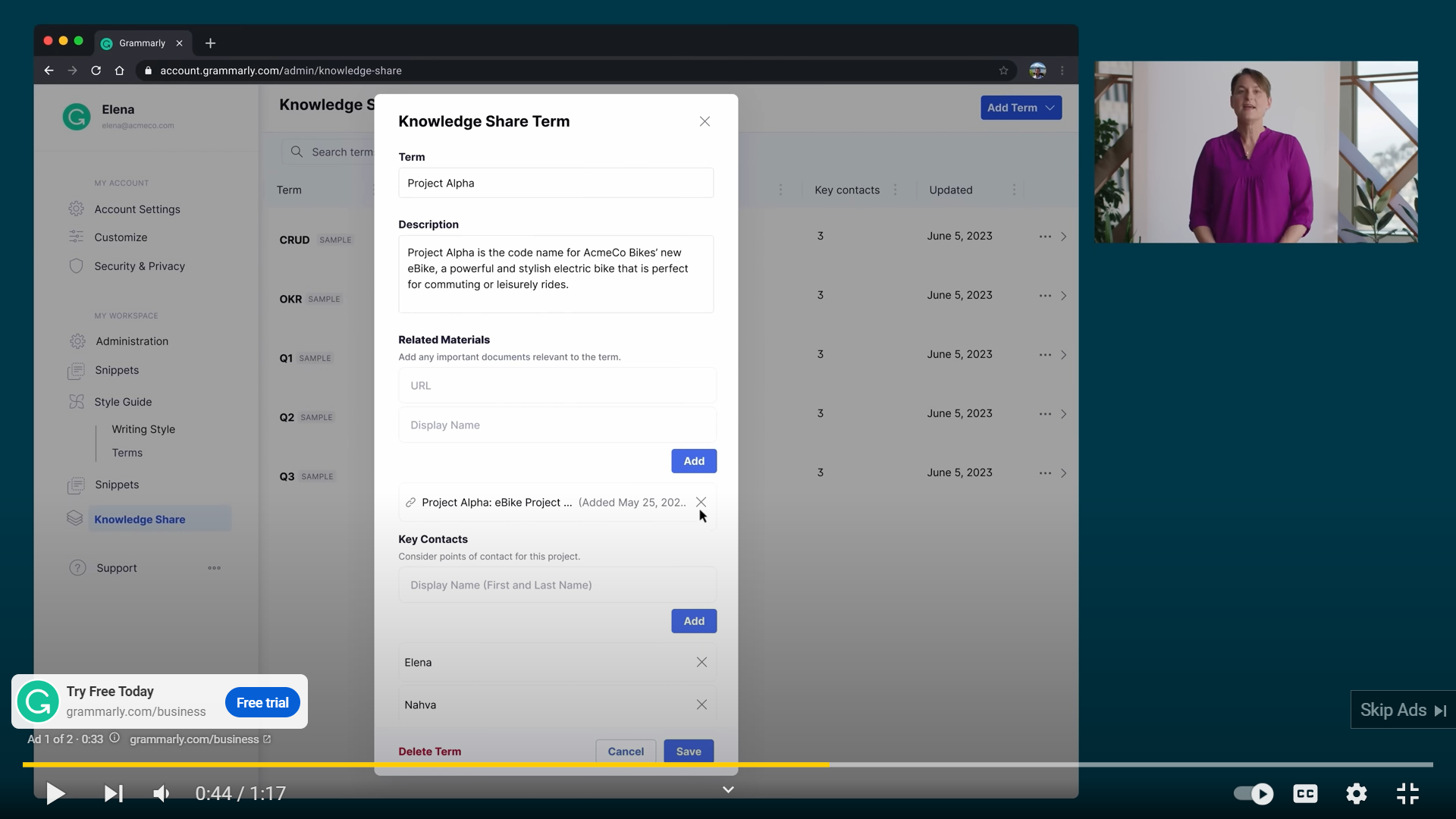The height and width of the screenshot is (819, 1456).
Task: Select the Account Settings gear icon
Action: coord(77,209)
